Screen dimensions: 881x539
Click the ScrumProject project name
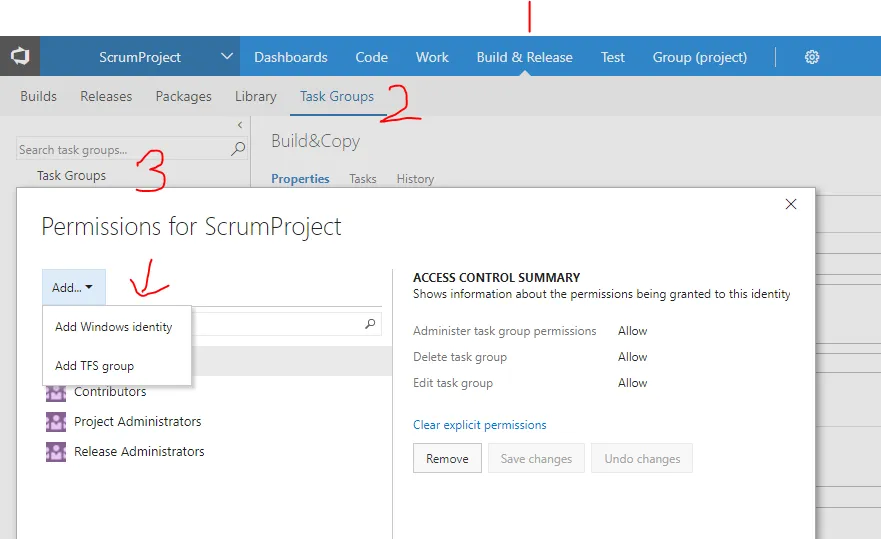pos(140,57)
